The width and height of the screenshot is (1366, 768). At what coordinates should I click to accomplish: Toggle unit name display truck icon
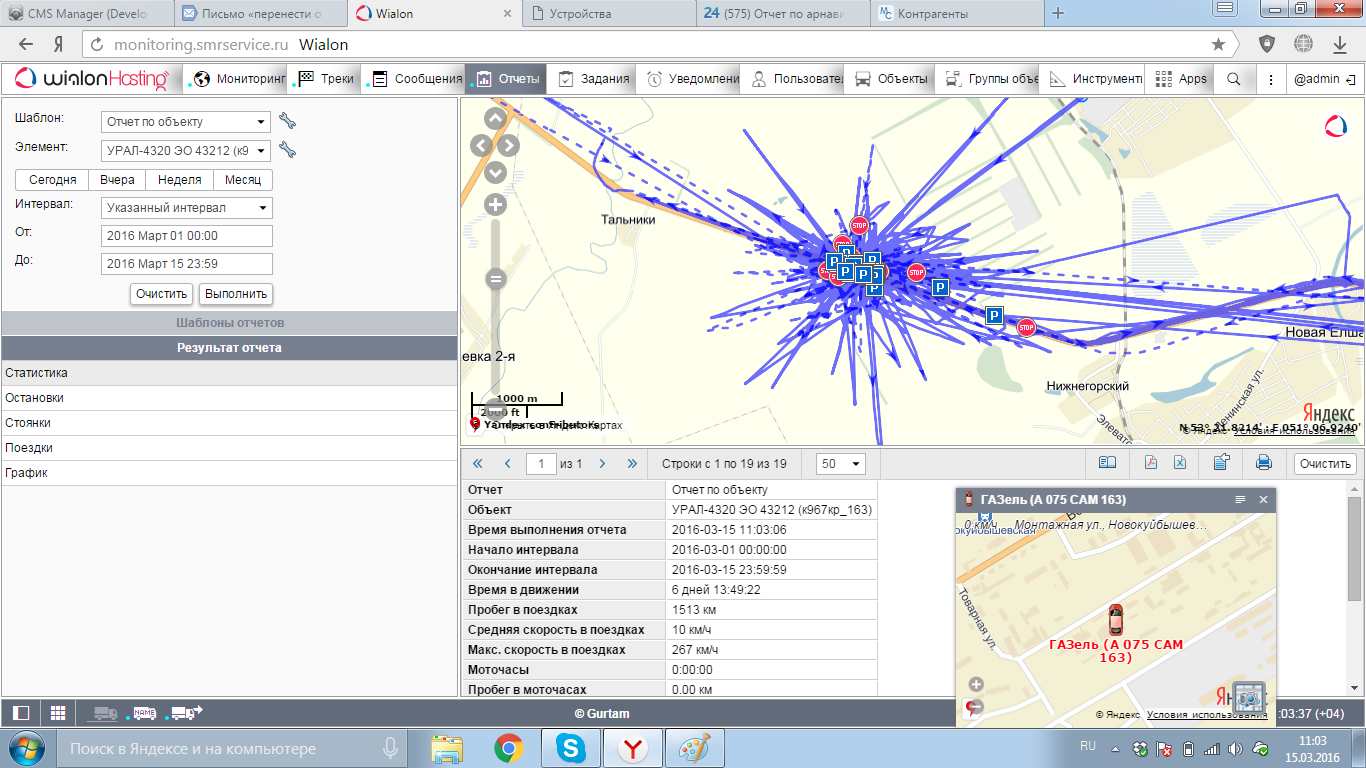pyautogui.click(x=144, y=713)
